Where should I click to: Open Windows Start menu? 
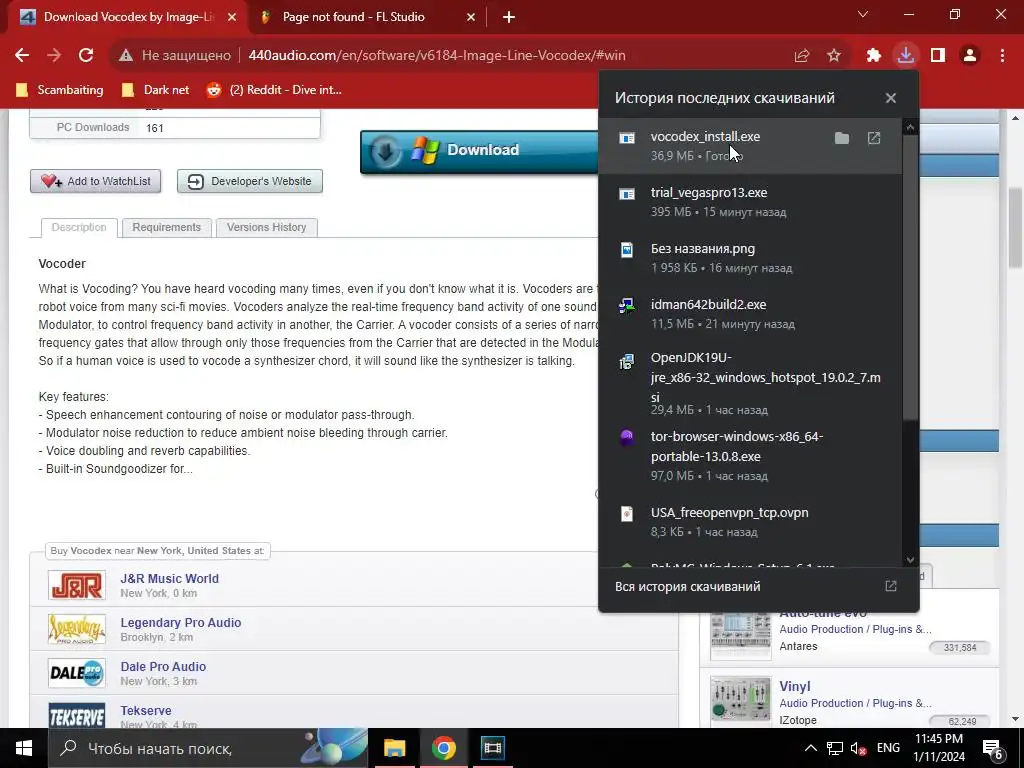click(24, 748)
